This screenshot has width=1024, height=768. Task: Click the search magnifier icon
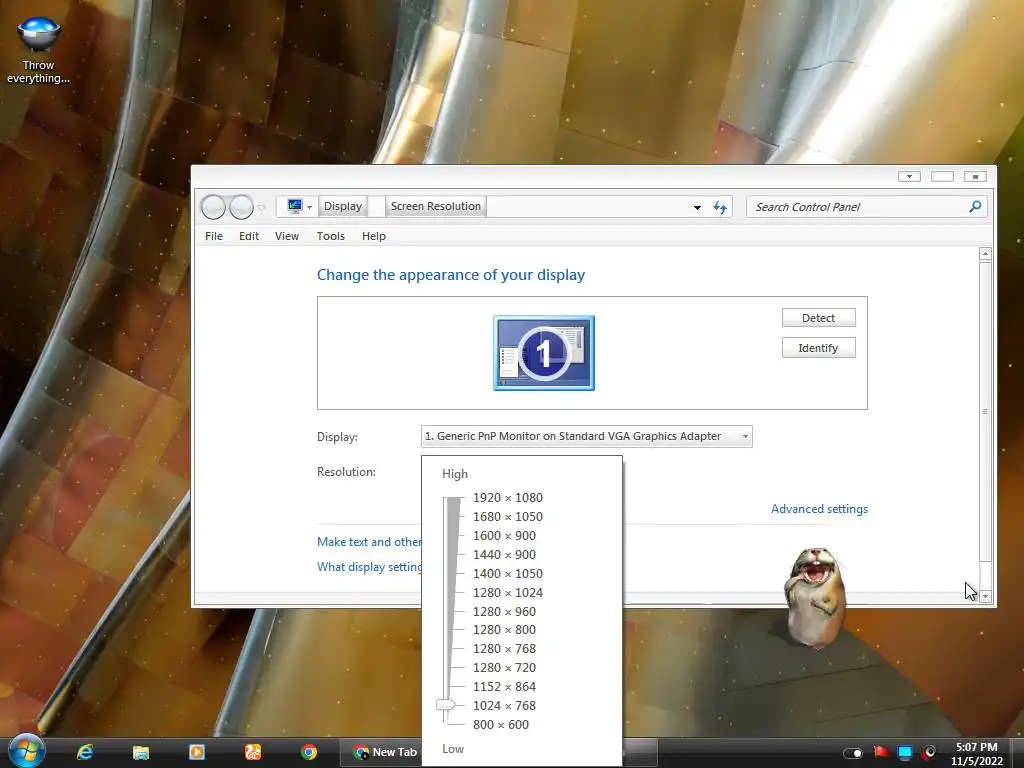tap(975, 206)
